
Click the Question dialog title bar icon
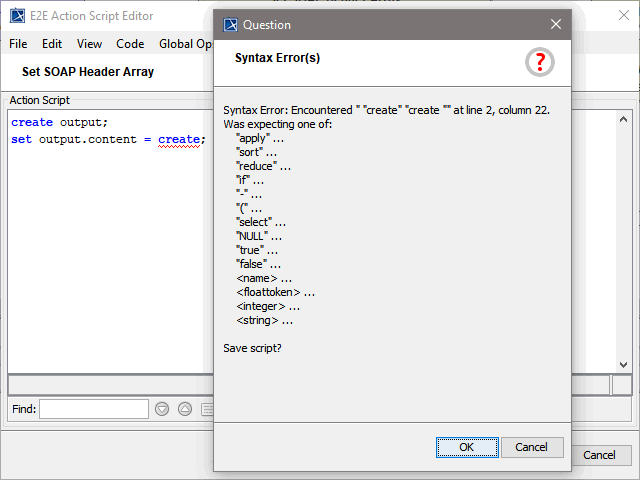pos(230,24)
